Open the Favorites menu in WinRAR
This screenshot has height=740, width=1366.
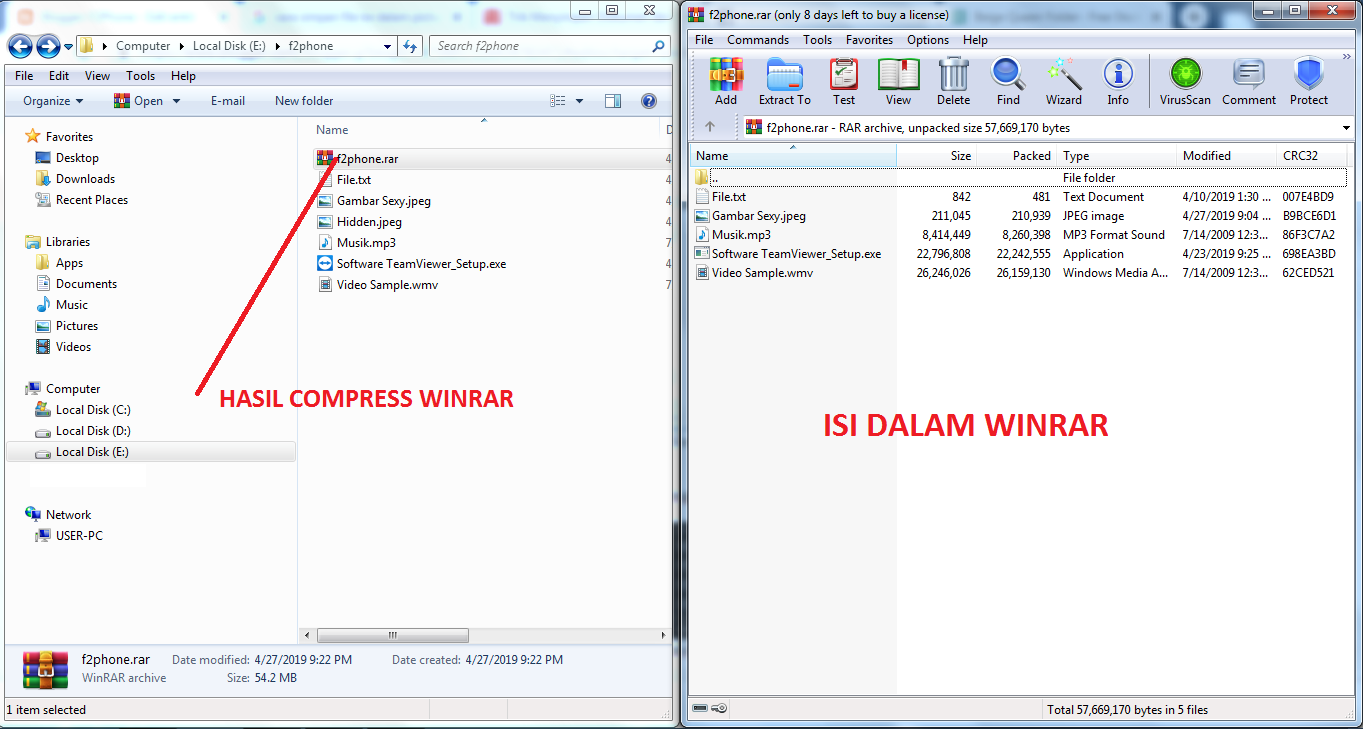869,40
